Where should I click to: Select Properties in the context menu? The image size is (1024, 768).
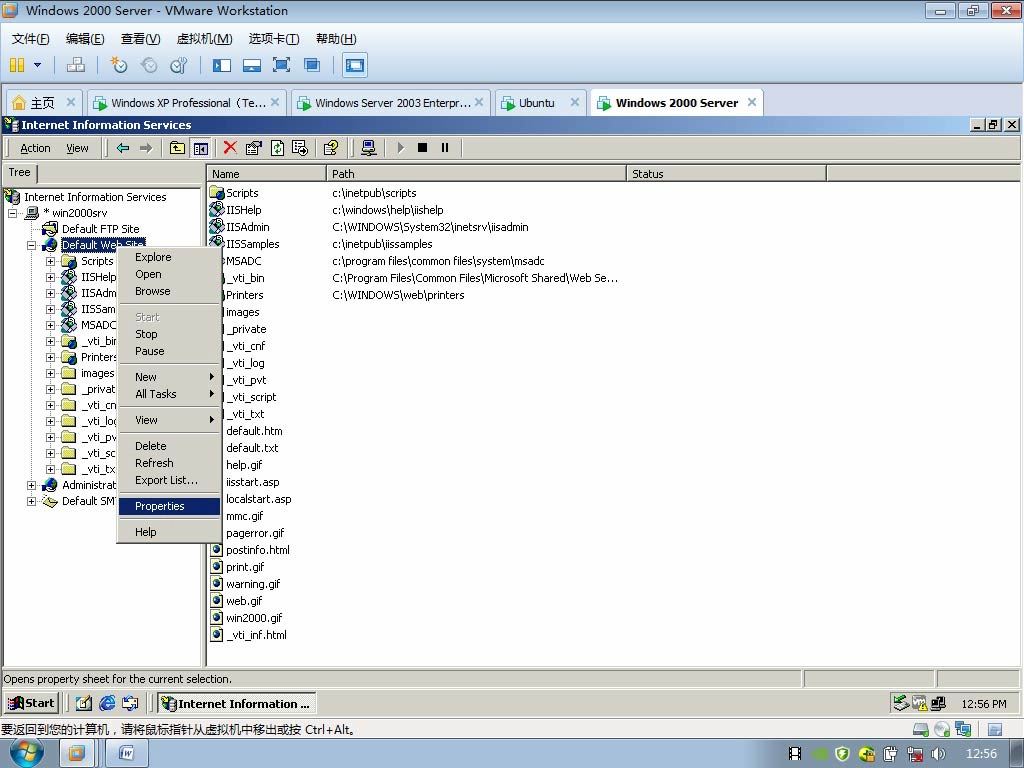[x=169, y=506]
